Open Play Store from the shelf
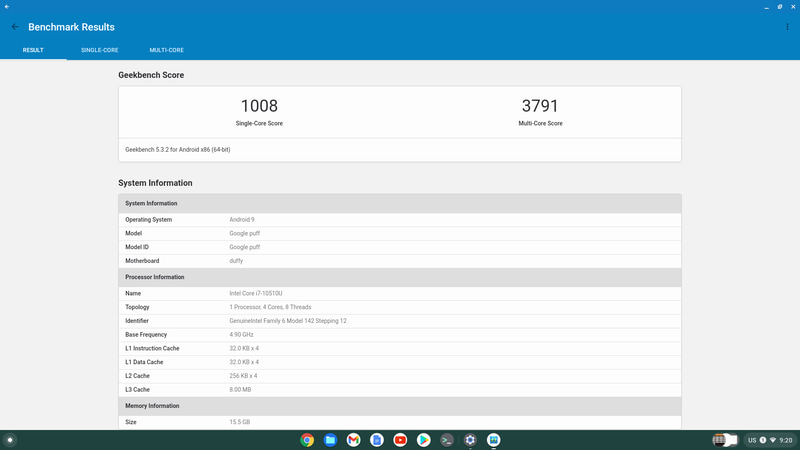Screen dimensions: 800x450 423,440
